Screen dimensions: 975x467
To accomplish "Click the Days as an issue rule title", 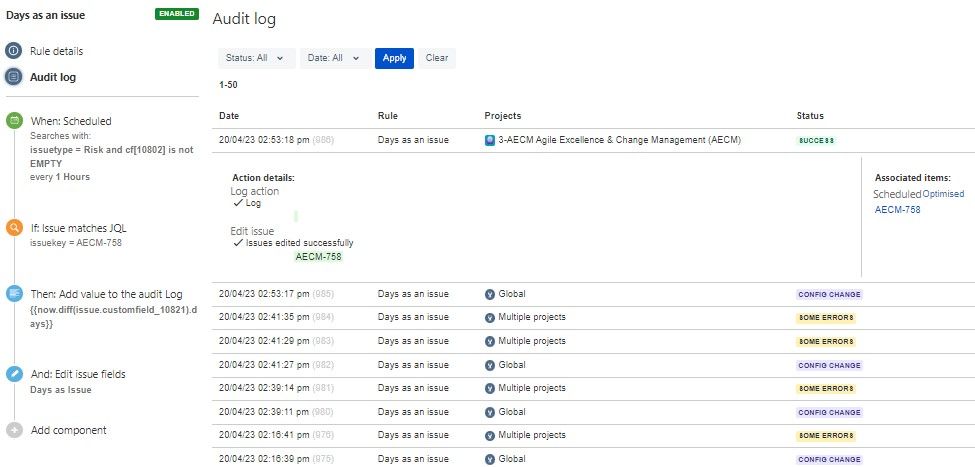I will click(x=45, y=15).
